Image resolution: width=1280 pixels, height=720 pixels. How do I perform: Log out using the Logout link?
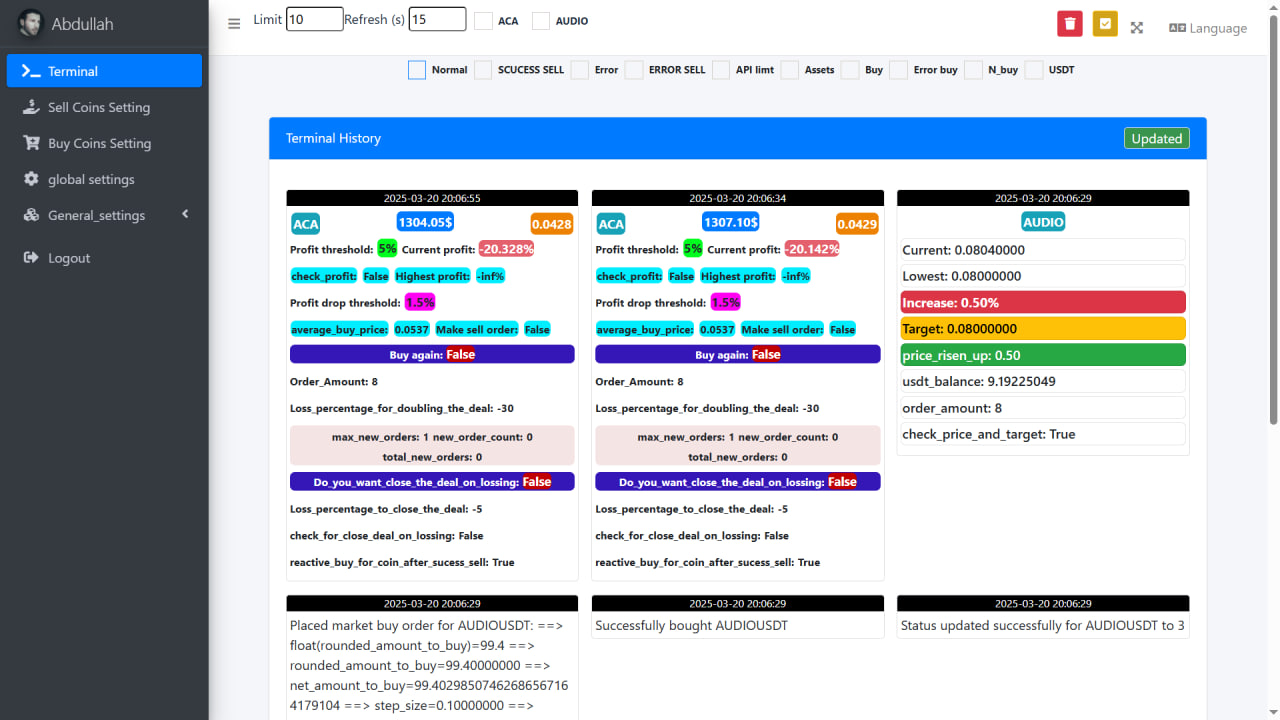tap(68, 258)
